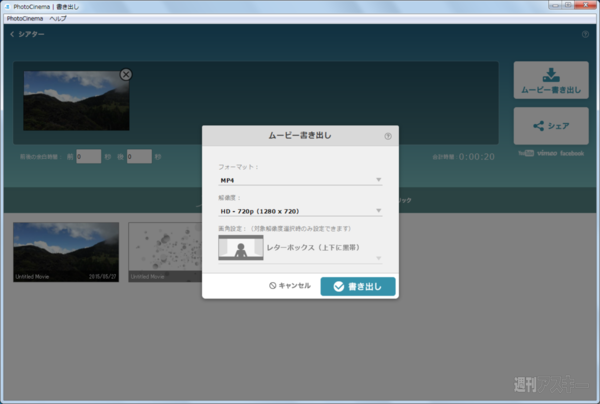
Task: Click the ムービー書き出し download button
Action: point(551,80)
